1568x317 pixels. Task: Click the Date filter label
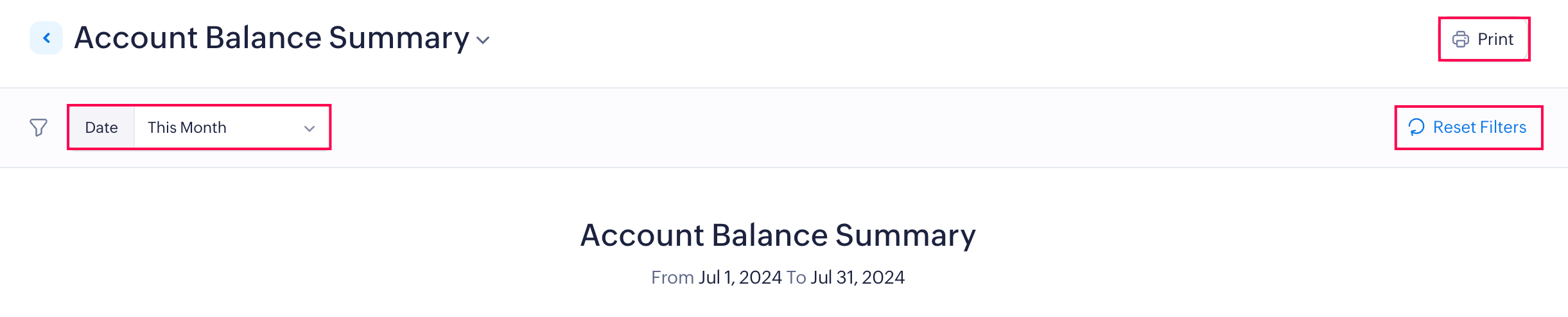(101, 127)
